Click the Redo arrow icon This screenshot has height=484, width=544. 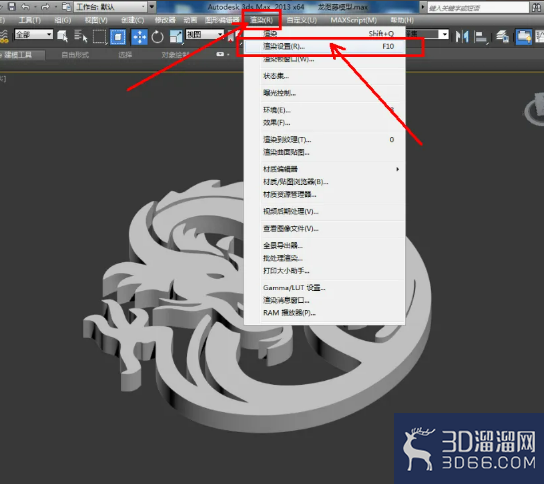point(45,7)
